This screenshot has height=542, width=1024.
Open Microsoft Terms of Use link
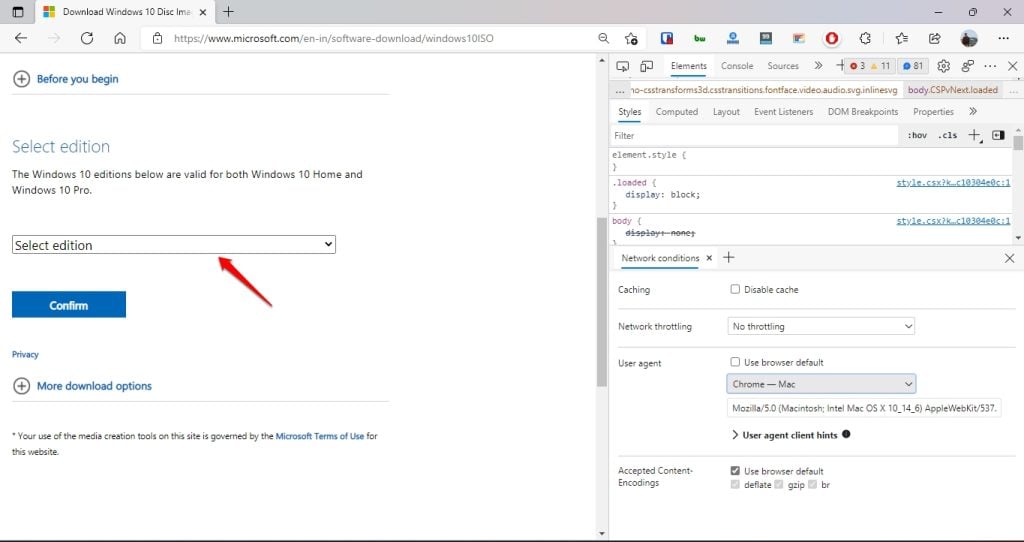click(x=319, y=436)
